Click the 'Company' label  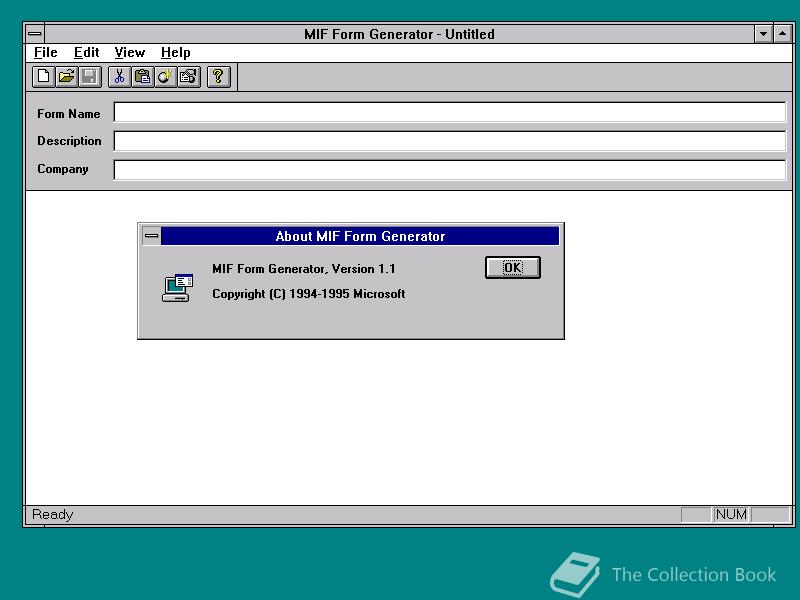[62, 169]
